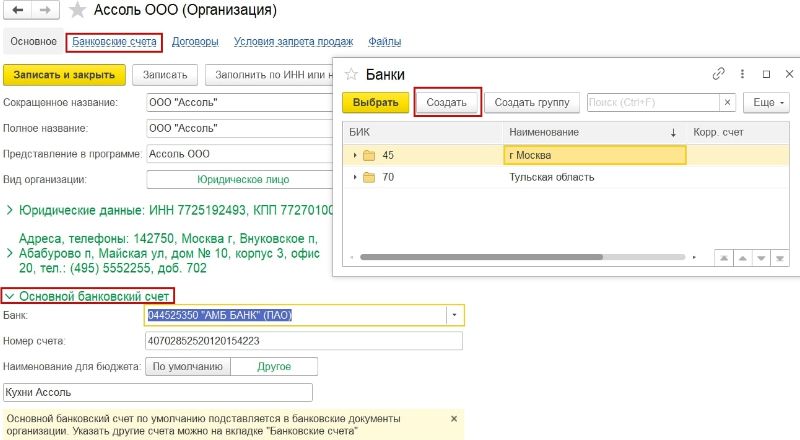Viewport: 800px width, 440px height.
Task: Click the Сокращенное название field
Action: [240, 103]
